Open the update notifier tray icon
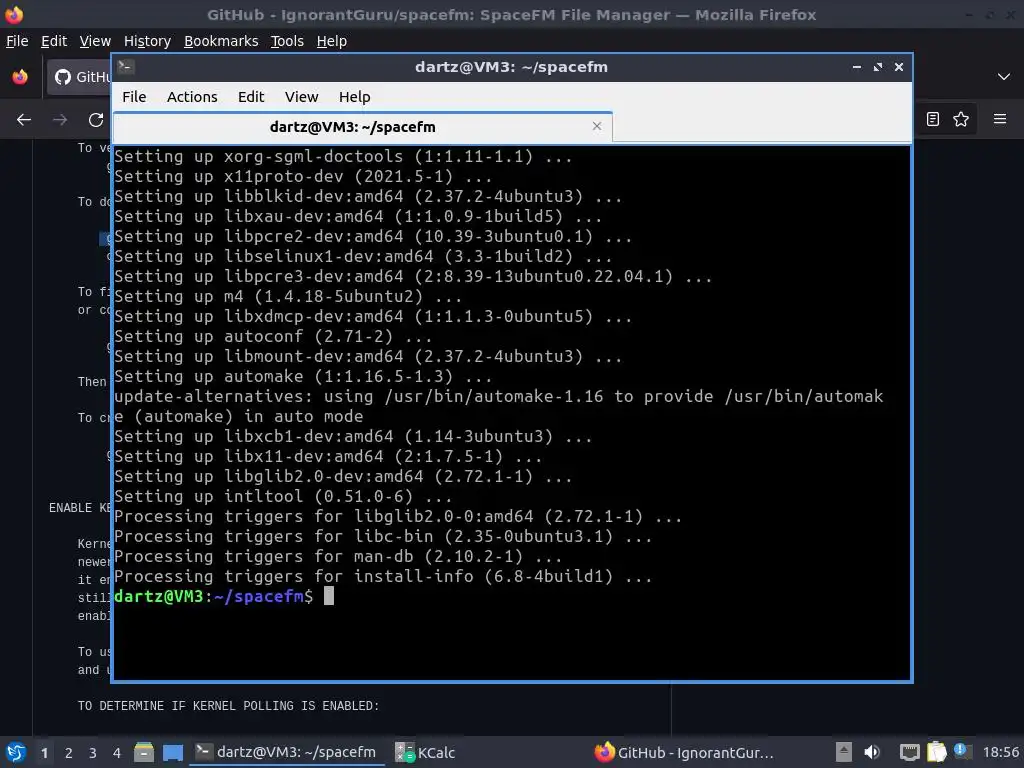Viewport: 1024px width, 768px height. [961, 750]
